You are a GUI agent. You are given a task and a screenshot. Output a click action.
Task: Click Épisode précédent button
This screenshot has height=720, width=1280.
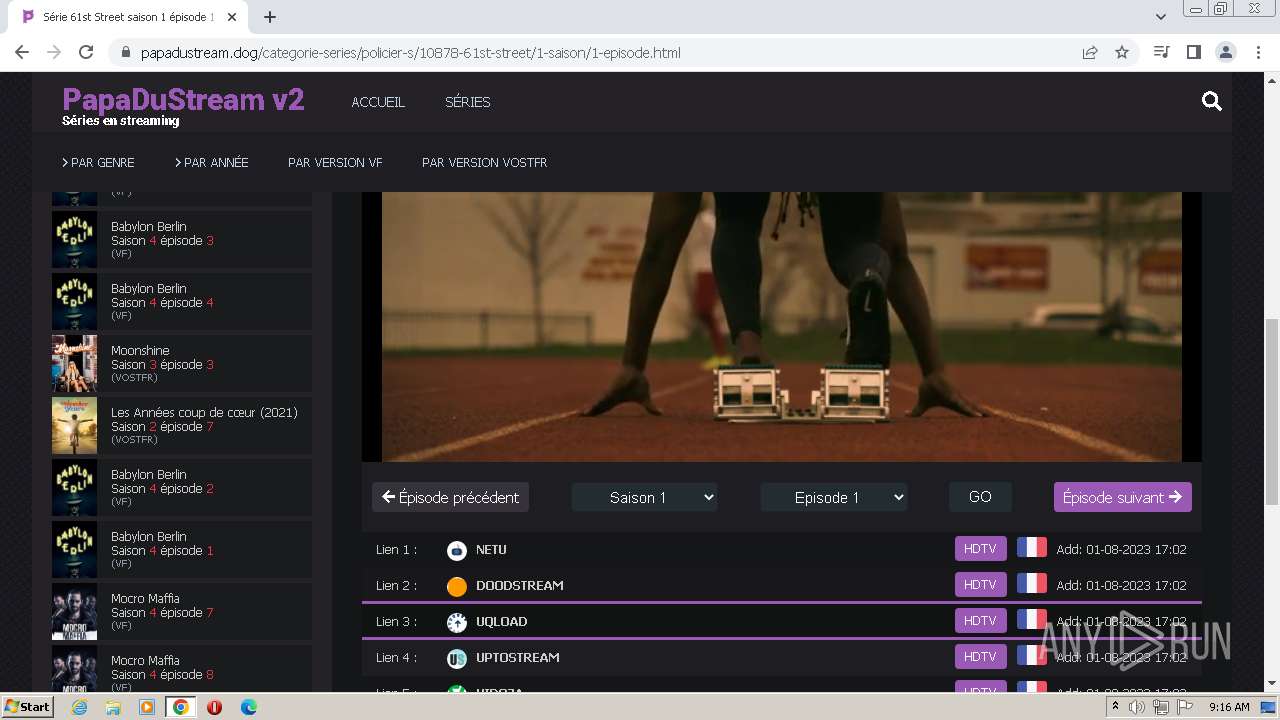tap(450, 497)
